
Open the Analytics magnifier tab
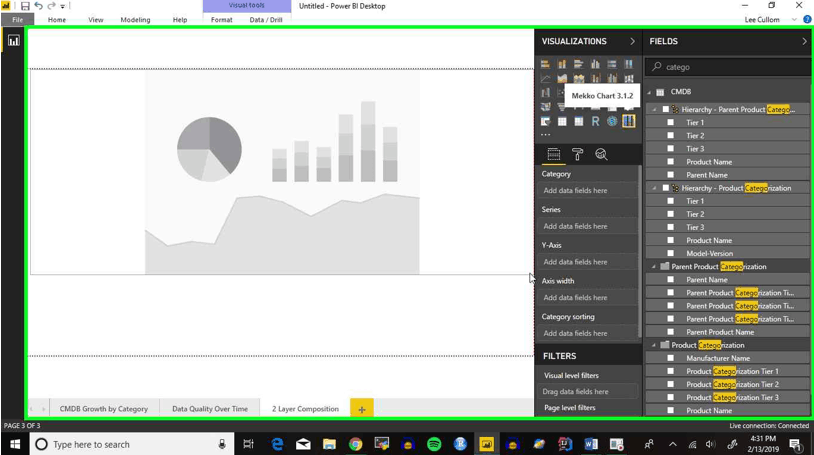pyautogui.click(x=601, y=154)
